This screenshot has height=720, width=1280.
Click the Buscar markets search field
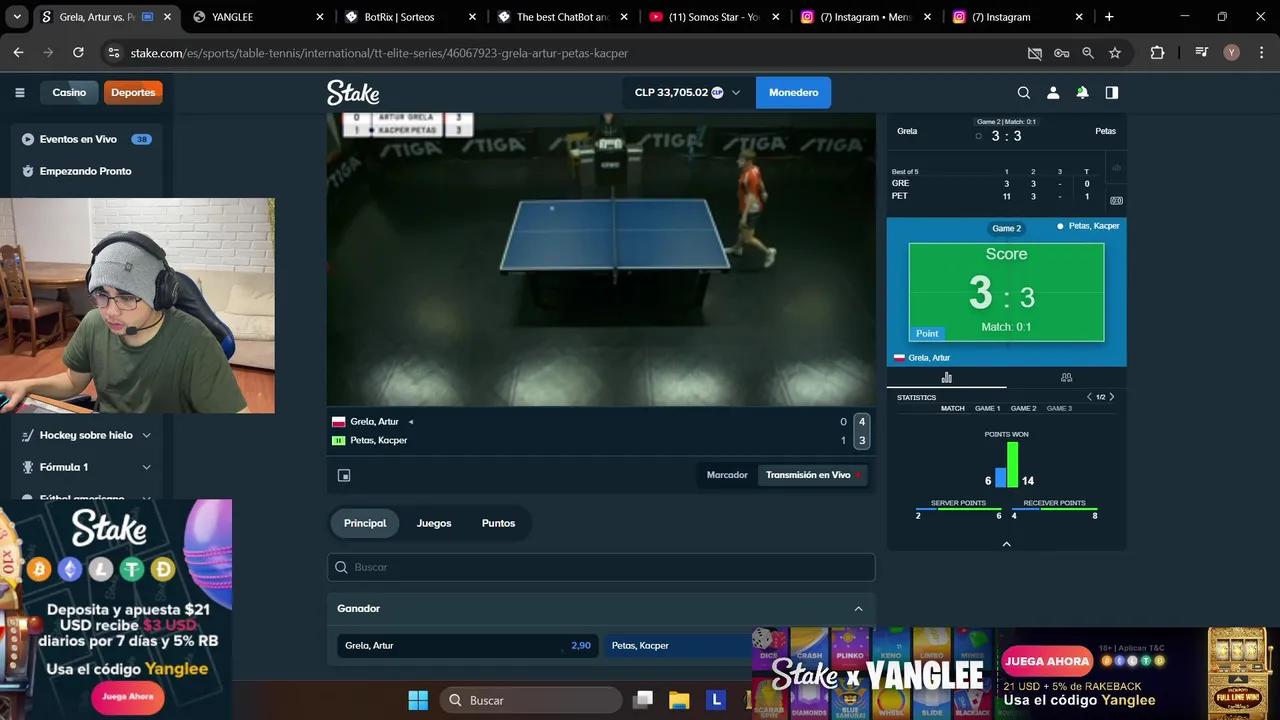[x=600, y=567]
